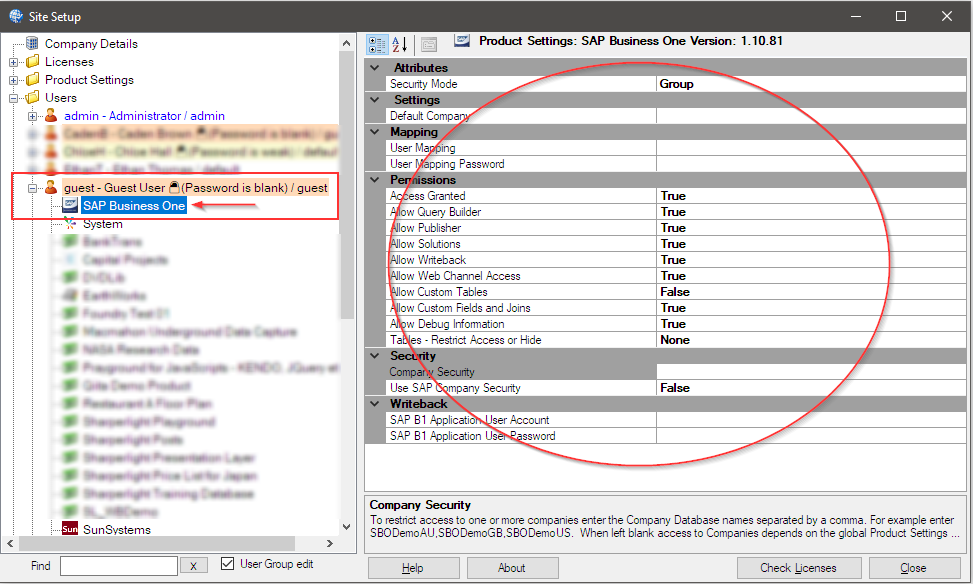Click the Security Mode value Group

click(x=810, y=84)
